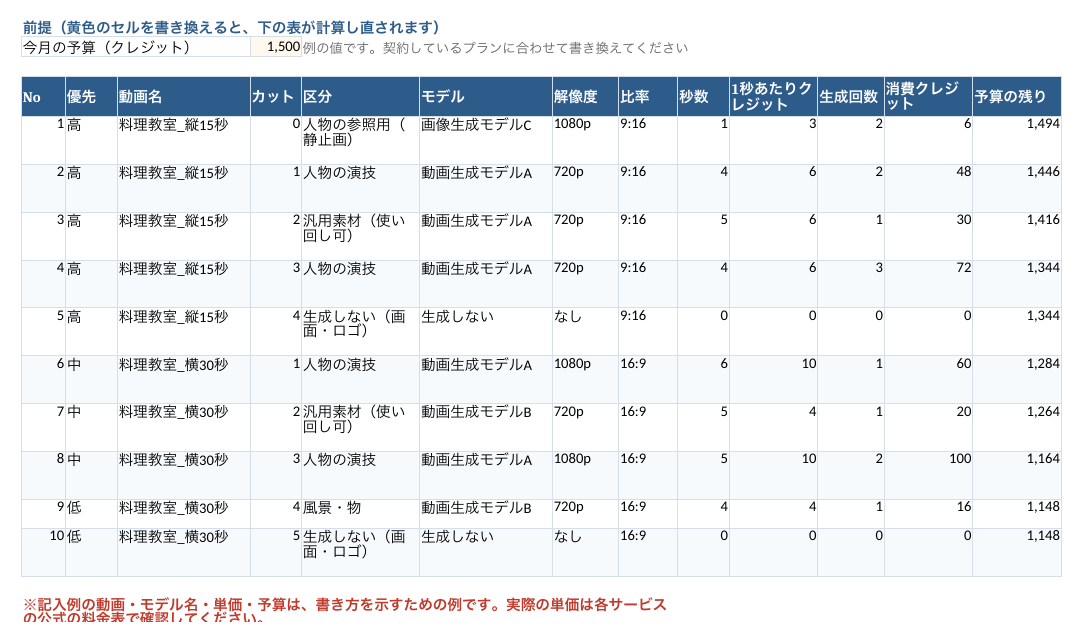Image resolution: width=1082 pixels, height=642 pixels.
Task: Click the red ※記入例 note text
Action: click(344, 610)
